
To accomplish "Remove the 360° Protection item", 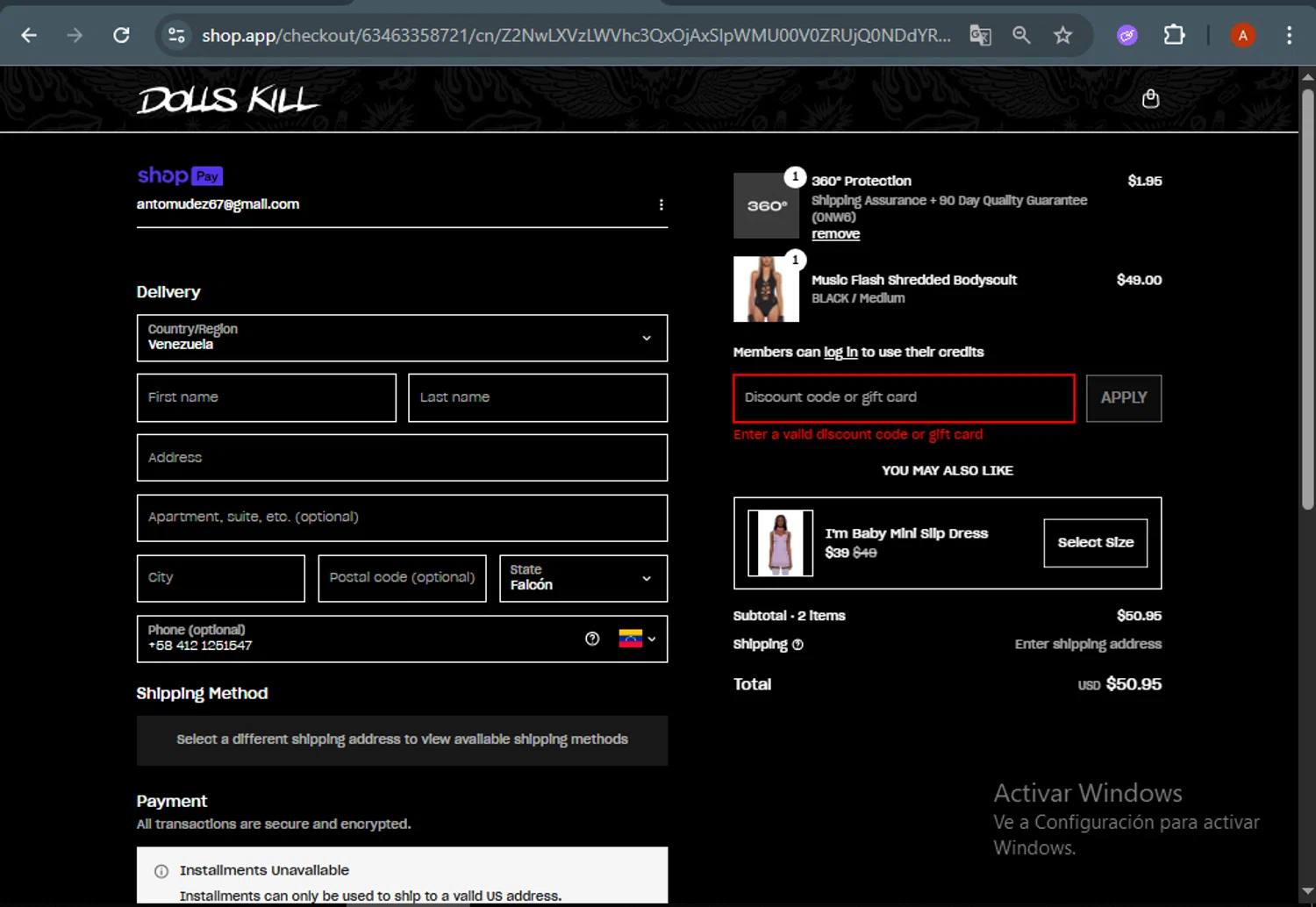I will (x=835, y=234).
